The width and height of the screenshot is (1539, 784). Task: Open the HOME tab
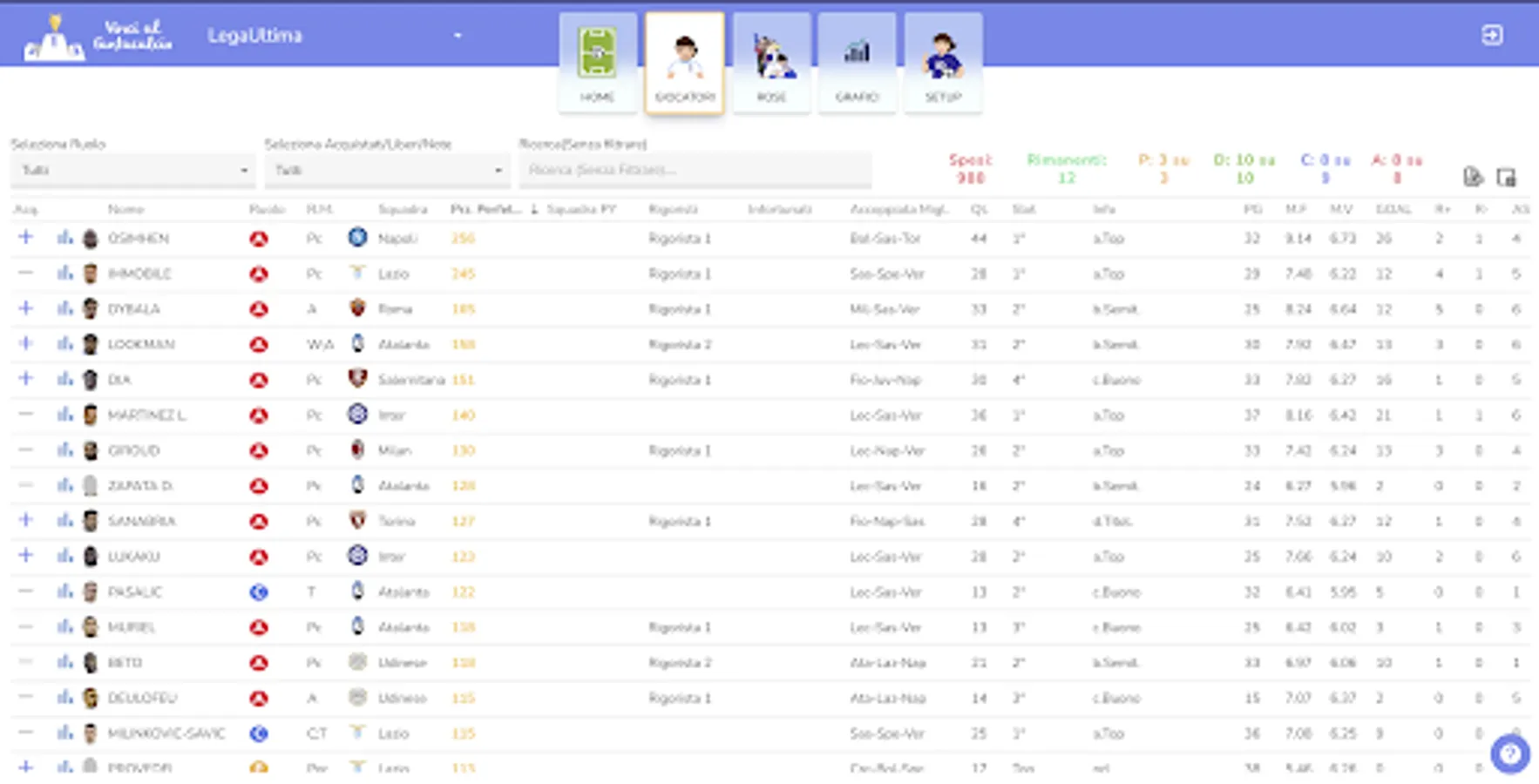[x=598, y=63]
